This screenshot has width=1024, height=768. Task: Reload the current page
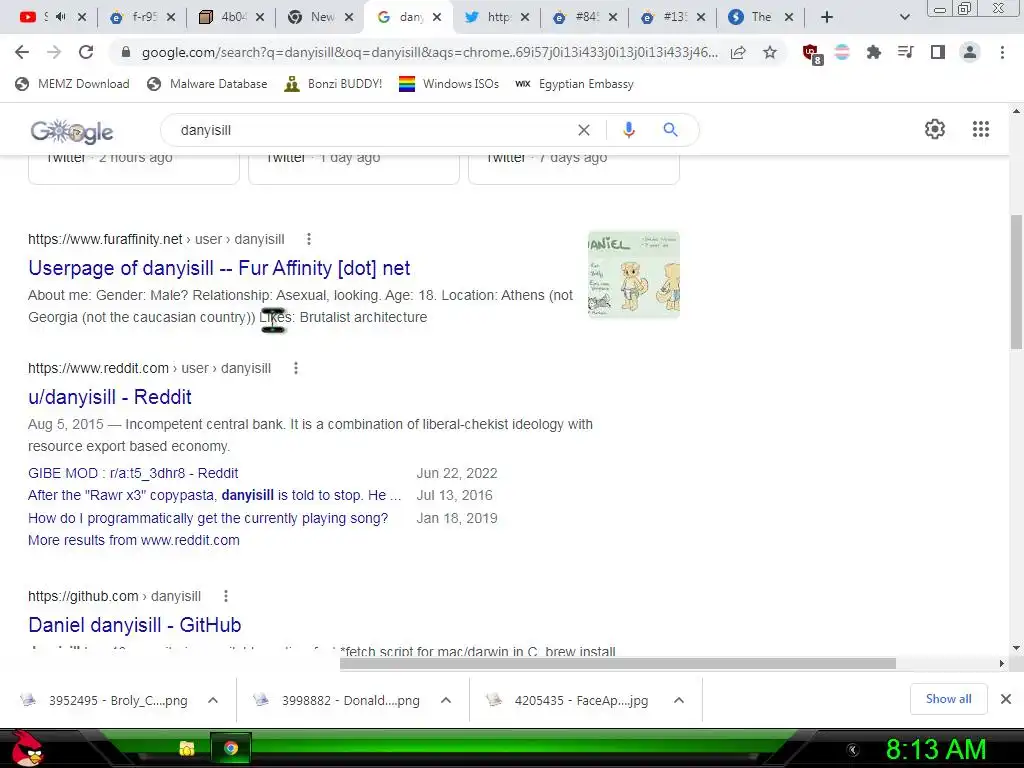pos(86,52)
